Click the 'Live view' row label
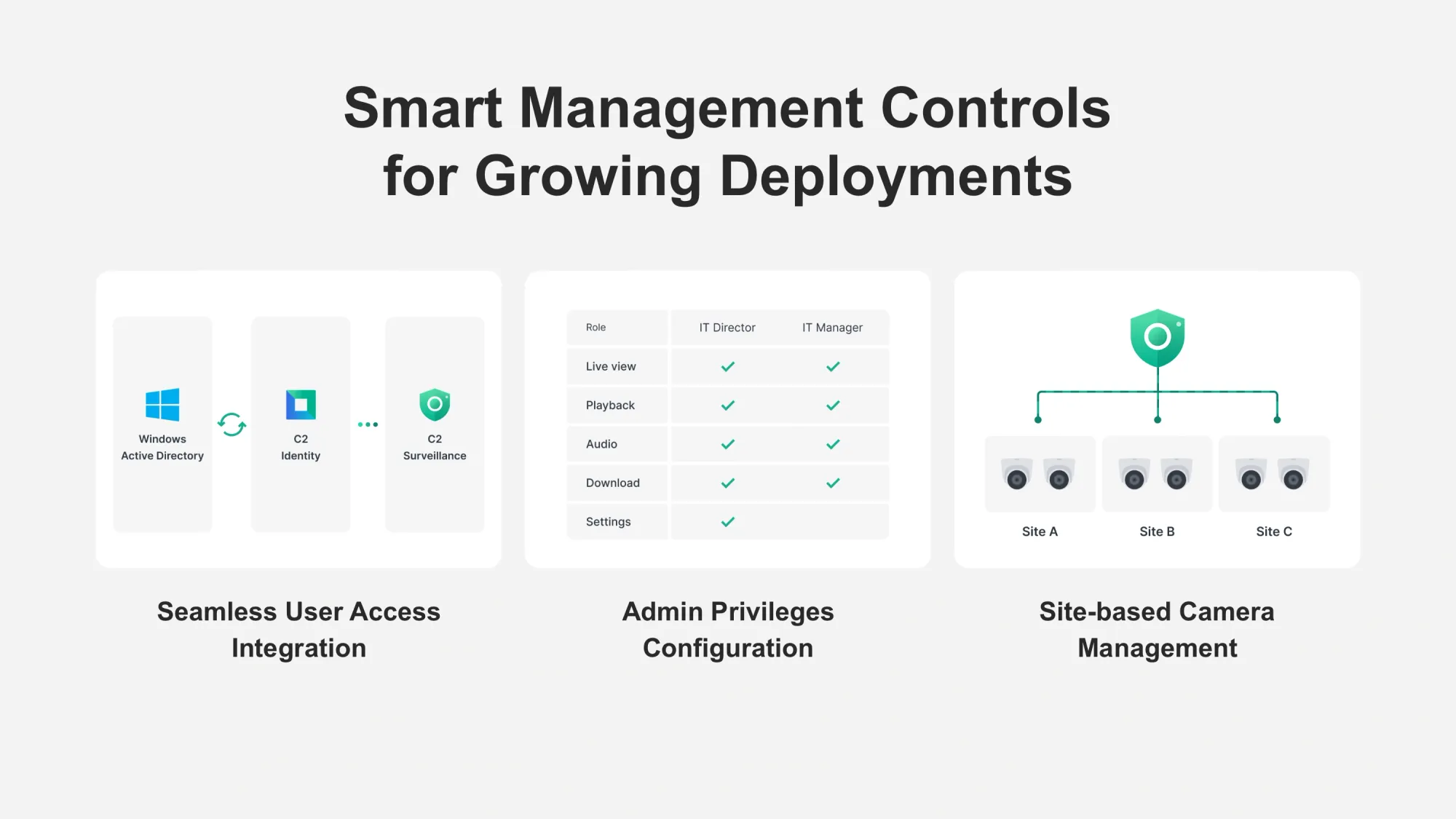The image size is (1456, 819). (x=611, y=366)
